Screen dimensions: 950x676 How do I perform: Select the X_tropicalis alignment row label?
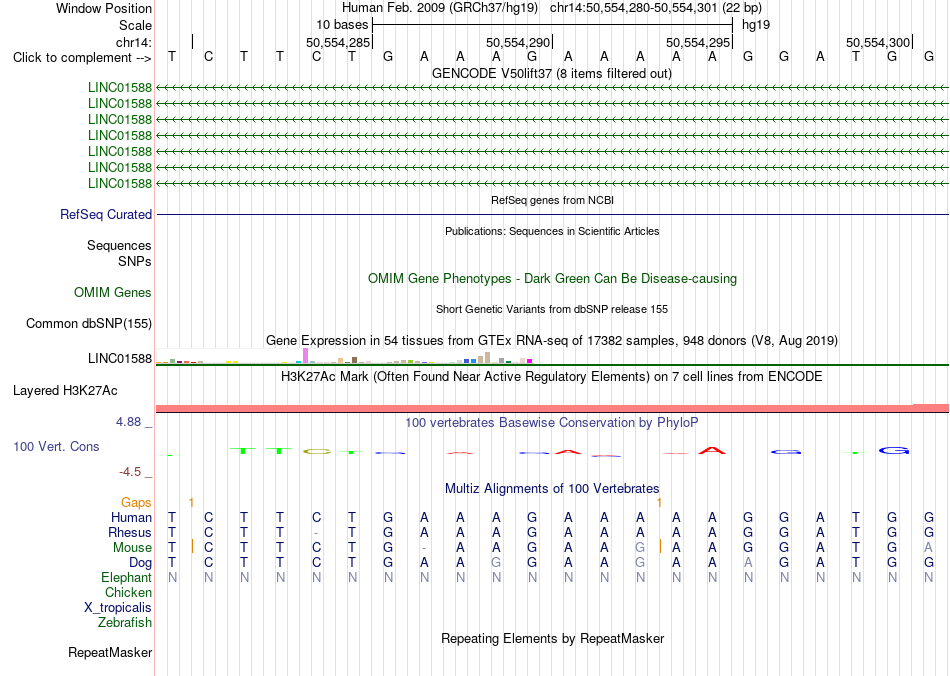[x=118, y=608]
